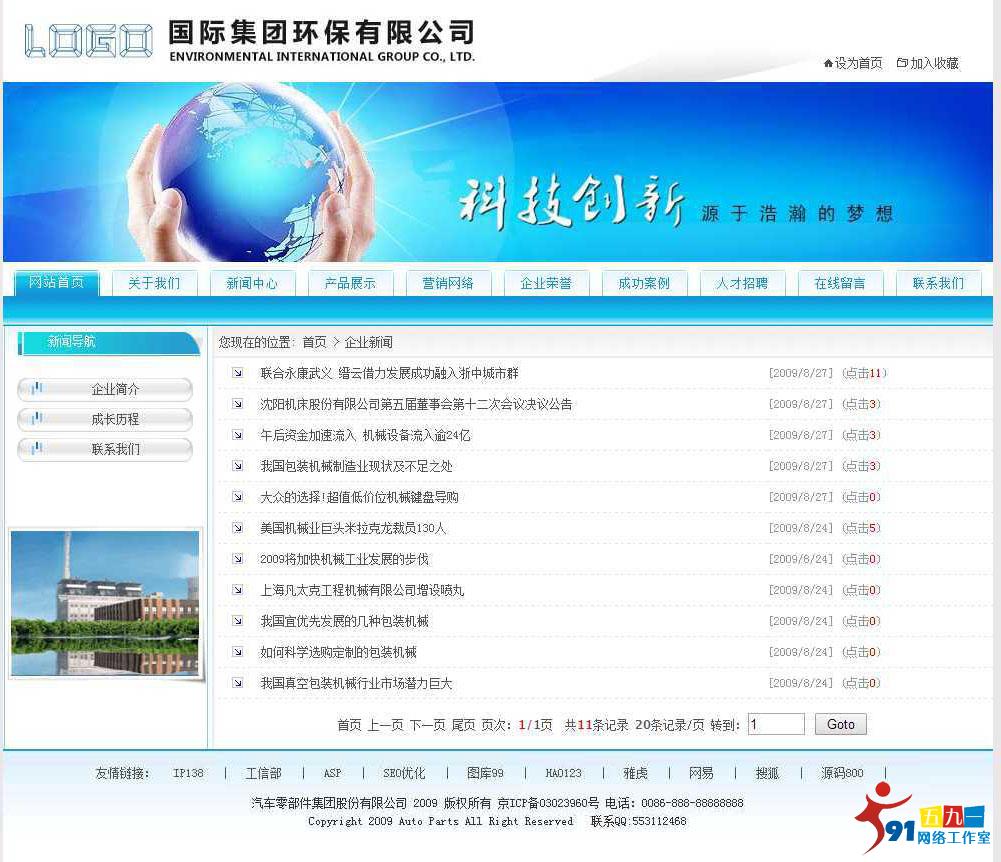Select 人才招聘 in the top navigation
The width and height of the screenshot is (1001, 862).
742,283
